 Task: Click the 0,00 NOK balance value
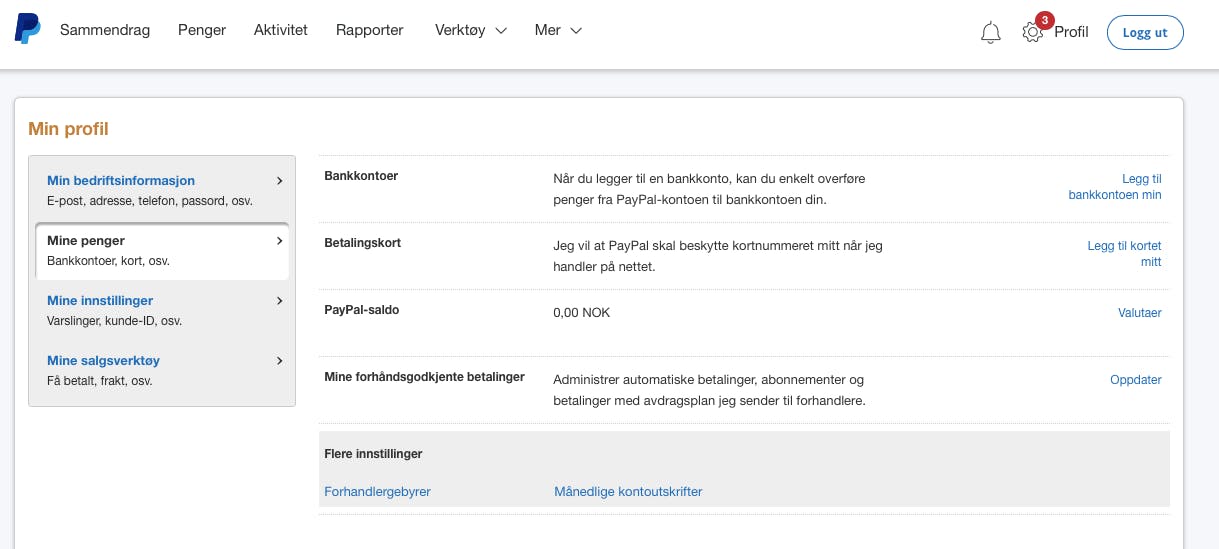click(581, 313)
